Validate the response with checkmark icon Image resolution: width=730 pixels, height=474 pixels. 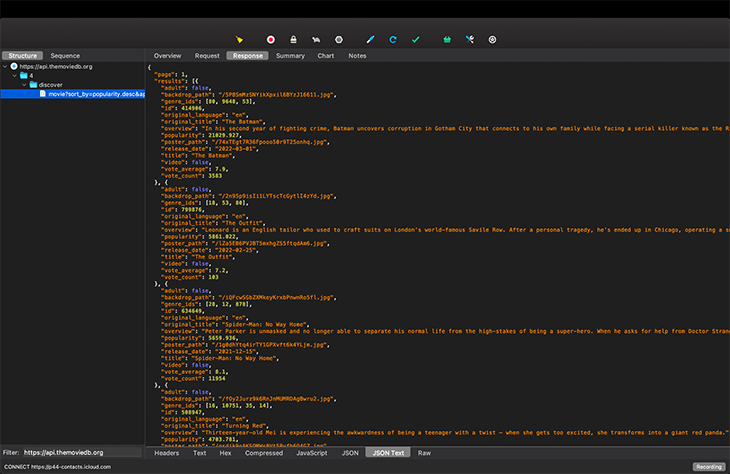[416, 40]
